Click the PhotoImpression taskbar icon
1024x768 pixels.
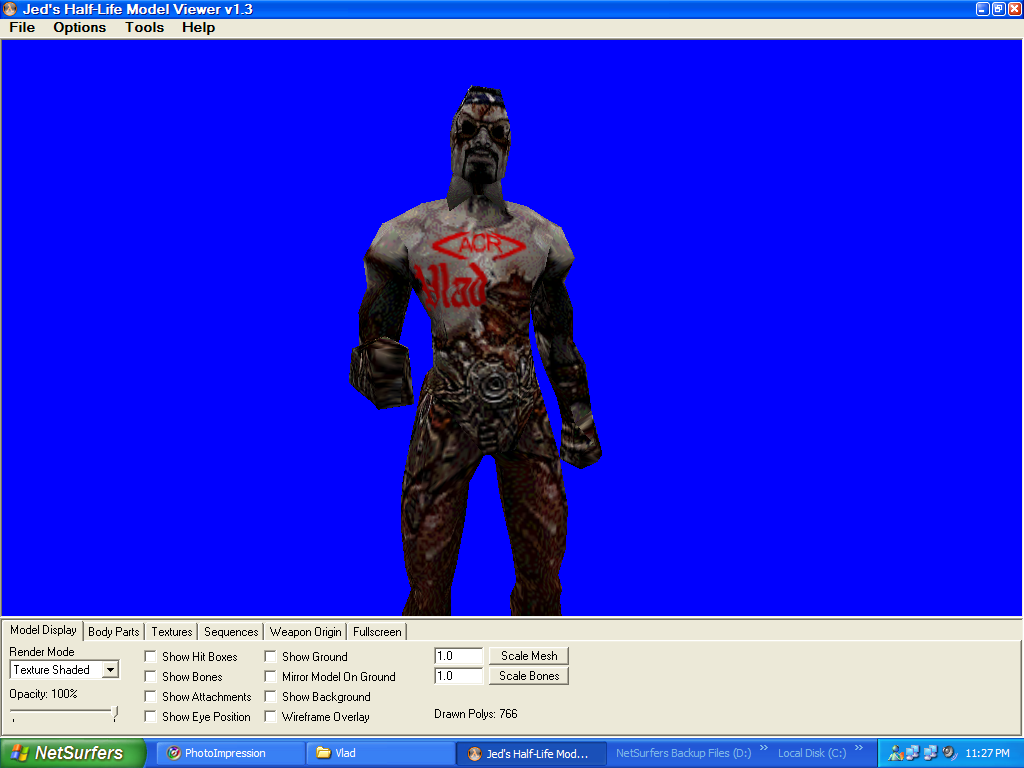tap(174, 753)
